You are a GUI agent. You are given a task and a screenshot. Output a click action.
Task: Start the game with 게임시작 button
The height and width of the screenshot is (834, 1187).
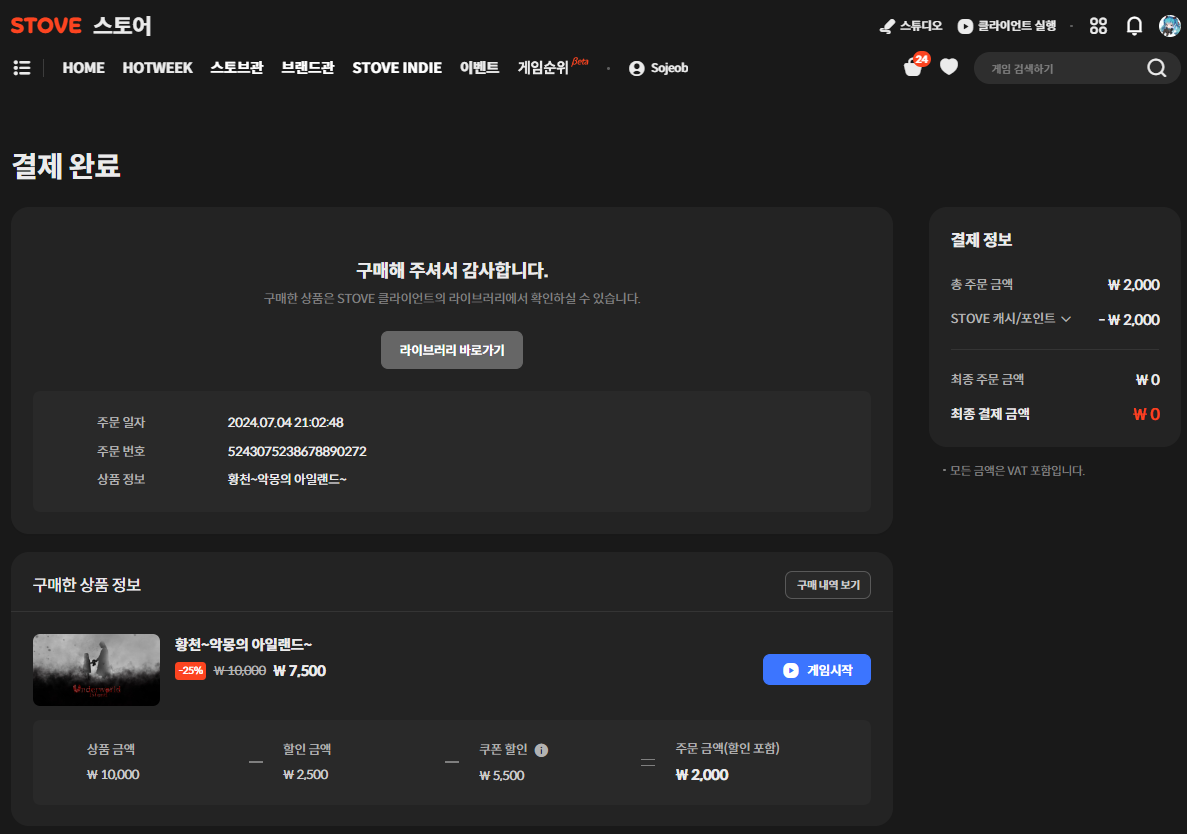click(817, 670)
